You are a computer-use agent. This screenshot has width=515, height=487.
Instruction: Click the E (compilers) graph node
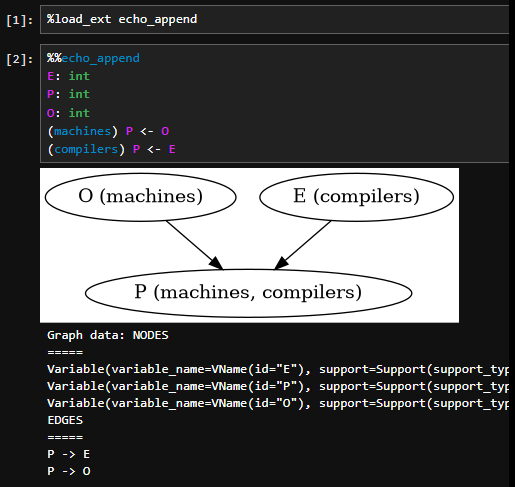pos(356,197)
